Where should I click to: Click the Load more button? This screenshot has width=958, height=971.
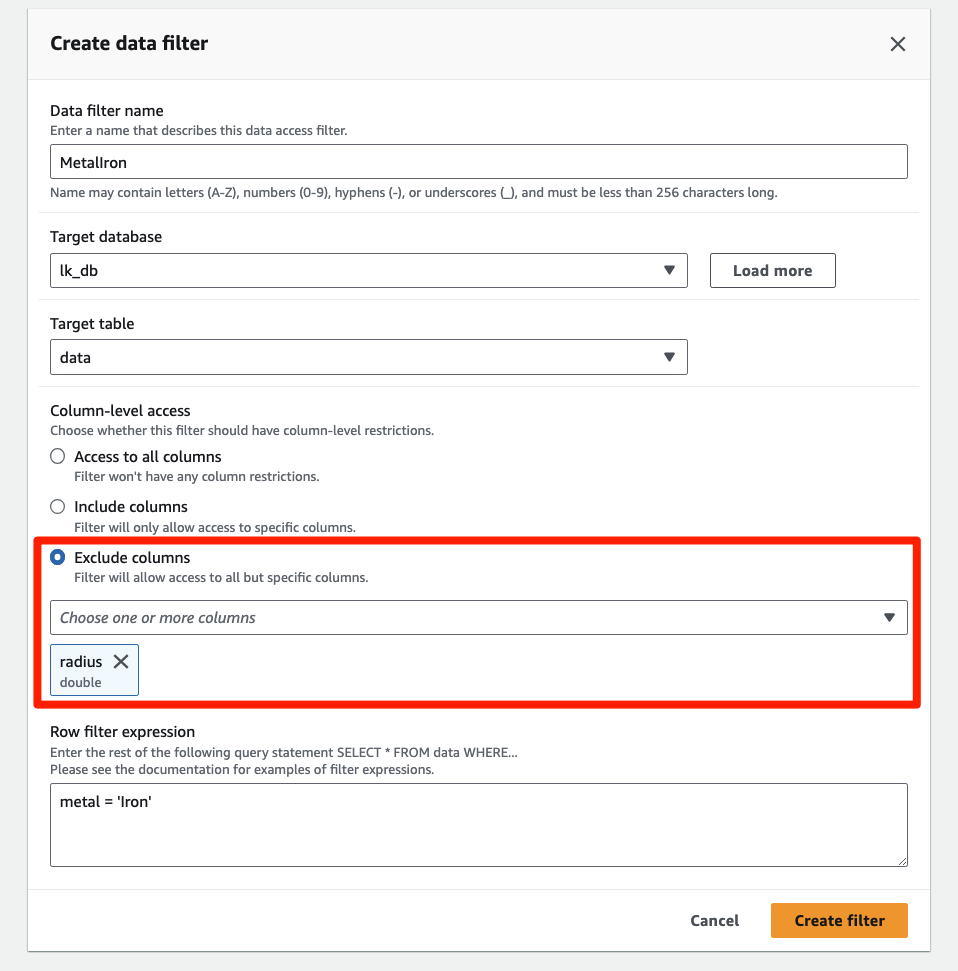(x=772, y=271)
